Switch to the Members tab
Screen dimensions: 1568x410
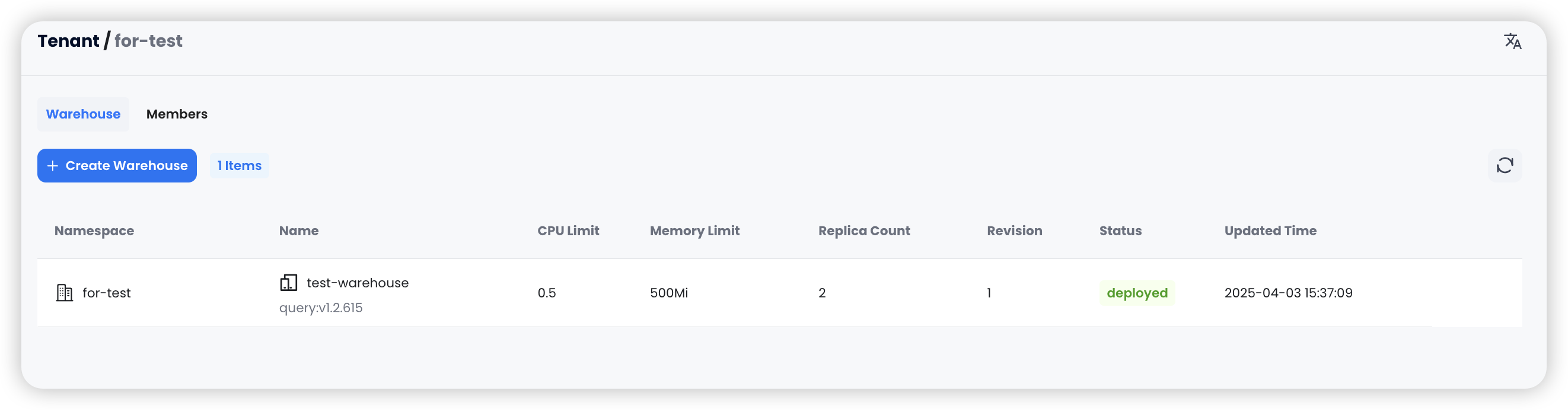[177, 114]
